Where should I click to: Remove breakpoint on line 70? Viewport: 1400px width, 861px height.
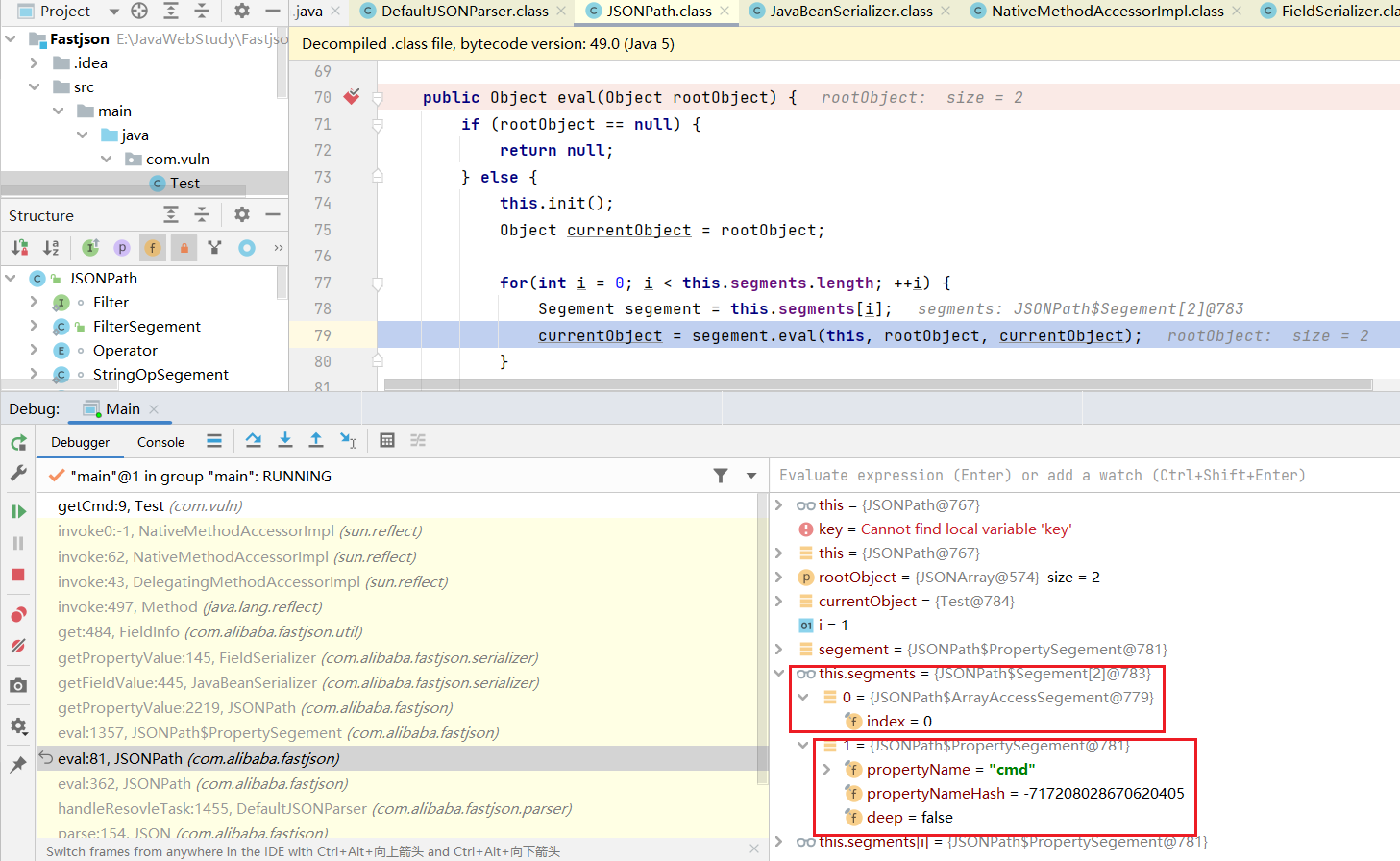[352, 97]
